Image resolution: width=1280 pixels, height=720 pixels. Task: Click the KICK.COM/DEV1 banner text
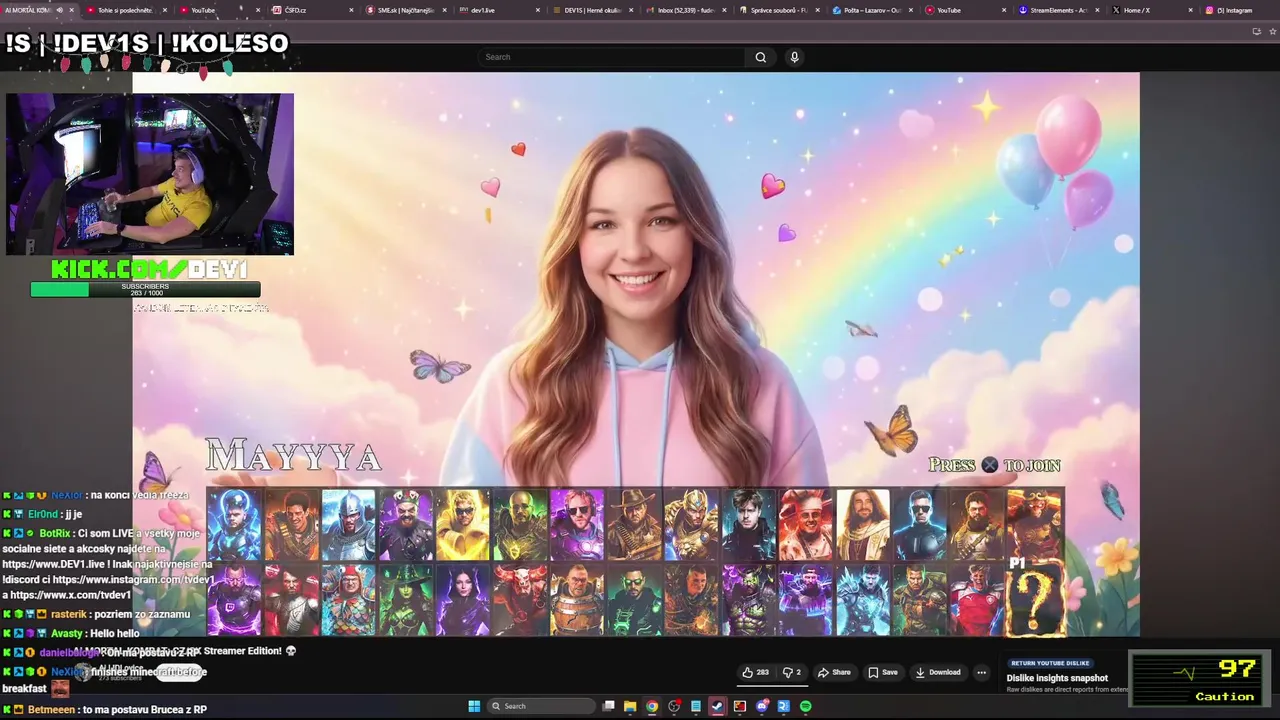pos(149,269)
